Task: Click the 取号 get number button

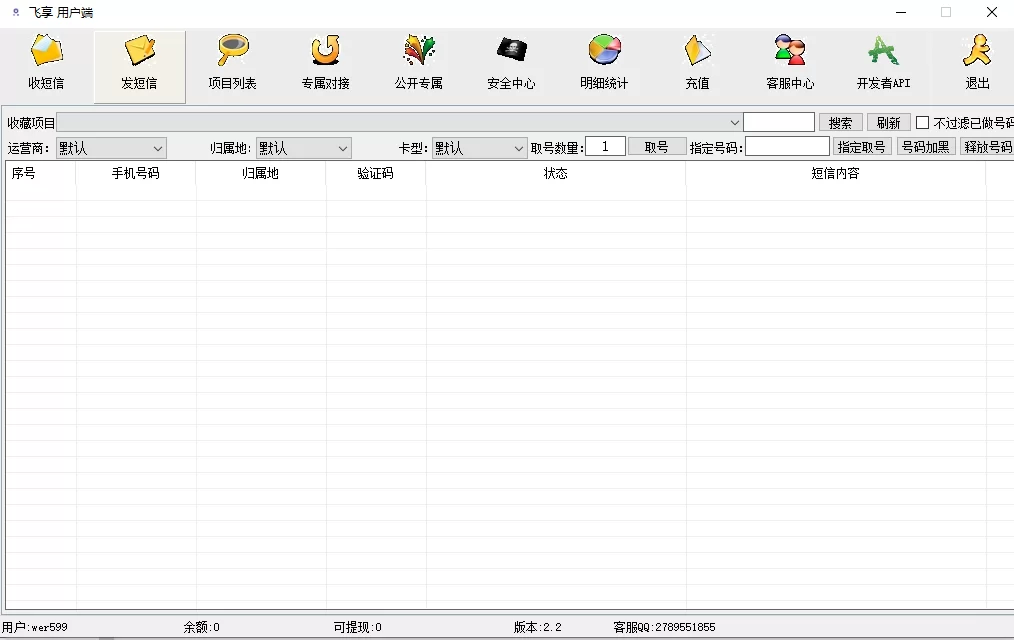Action: (657, 147)
